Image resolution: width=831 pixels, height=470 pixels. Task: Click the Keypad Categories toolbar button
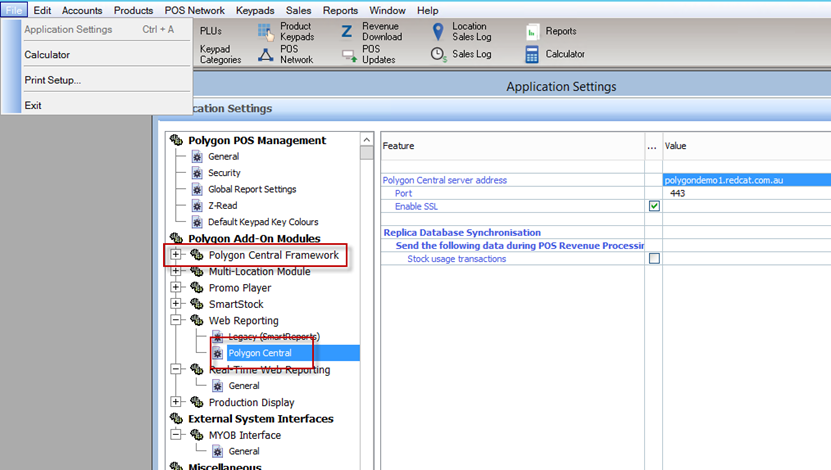pos(220,54)
